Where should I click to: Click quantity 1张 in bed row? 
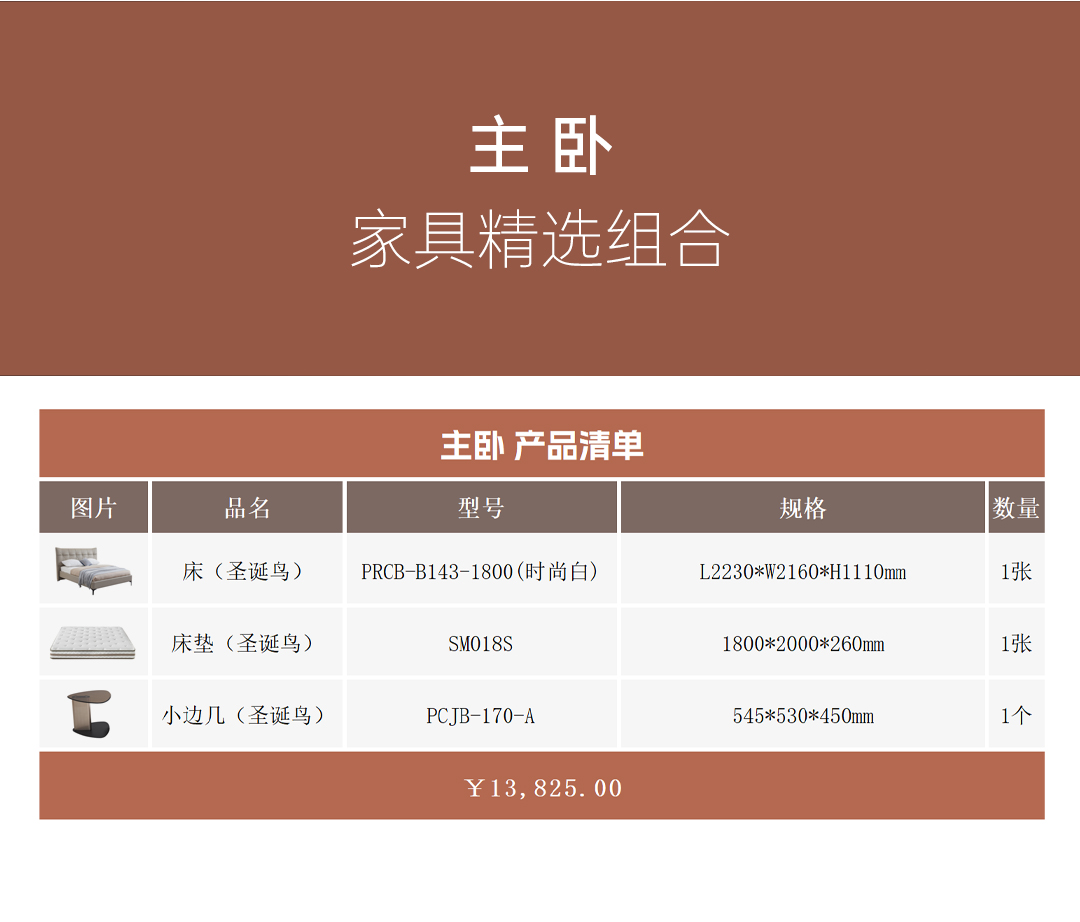tap(1017, 572)
